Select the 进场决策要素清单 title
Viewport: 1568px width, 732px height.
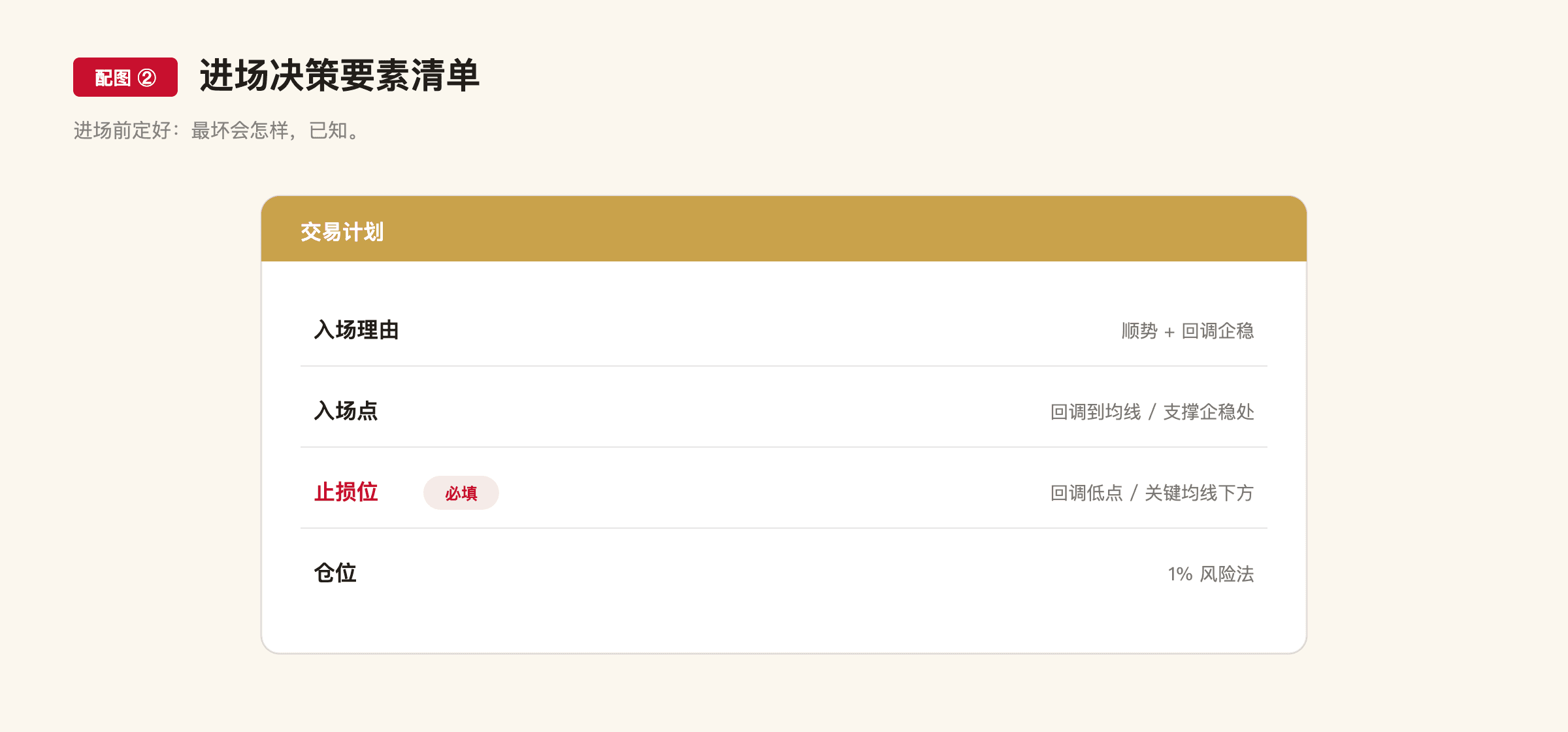point(340,76)
